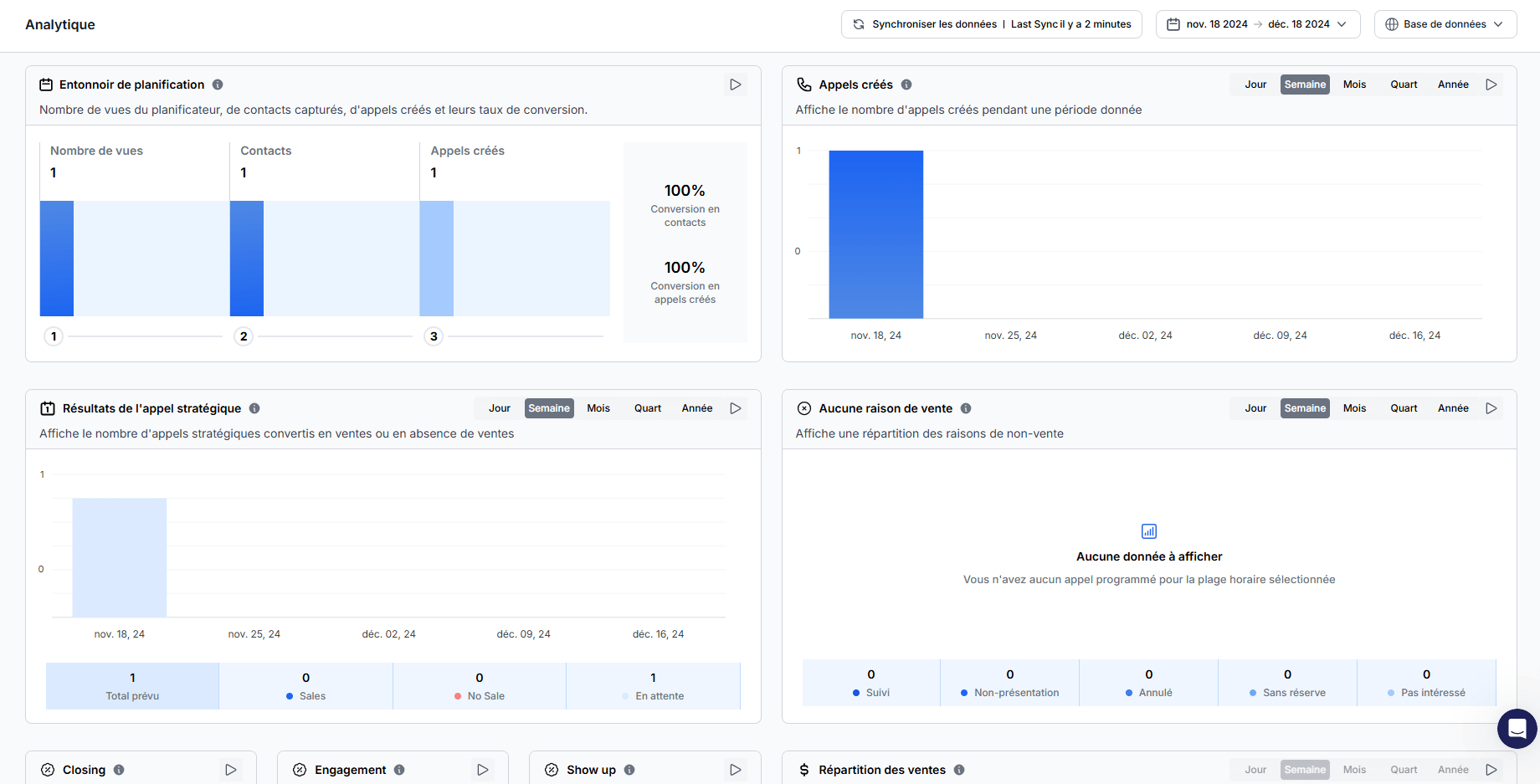Click info icon next to Entonnoir de planification
This screenshot has width=1540, height=784.
(218, 85)
